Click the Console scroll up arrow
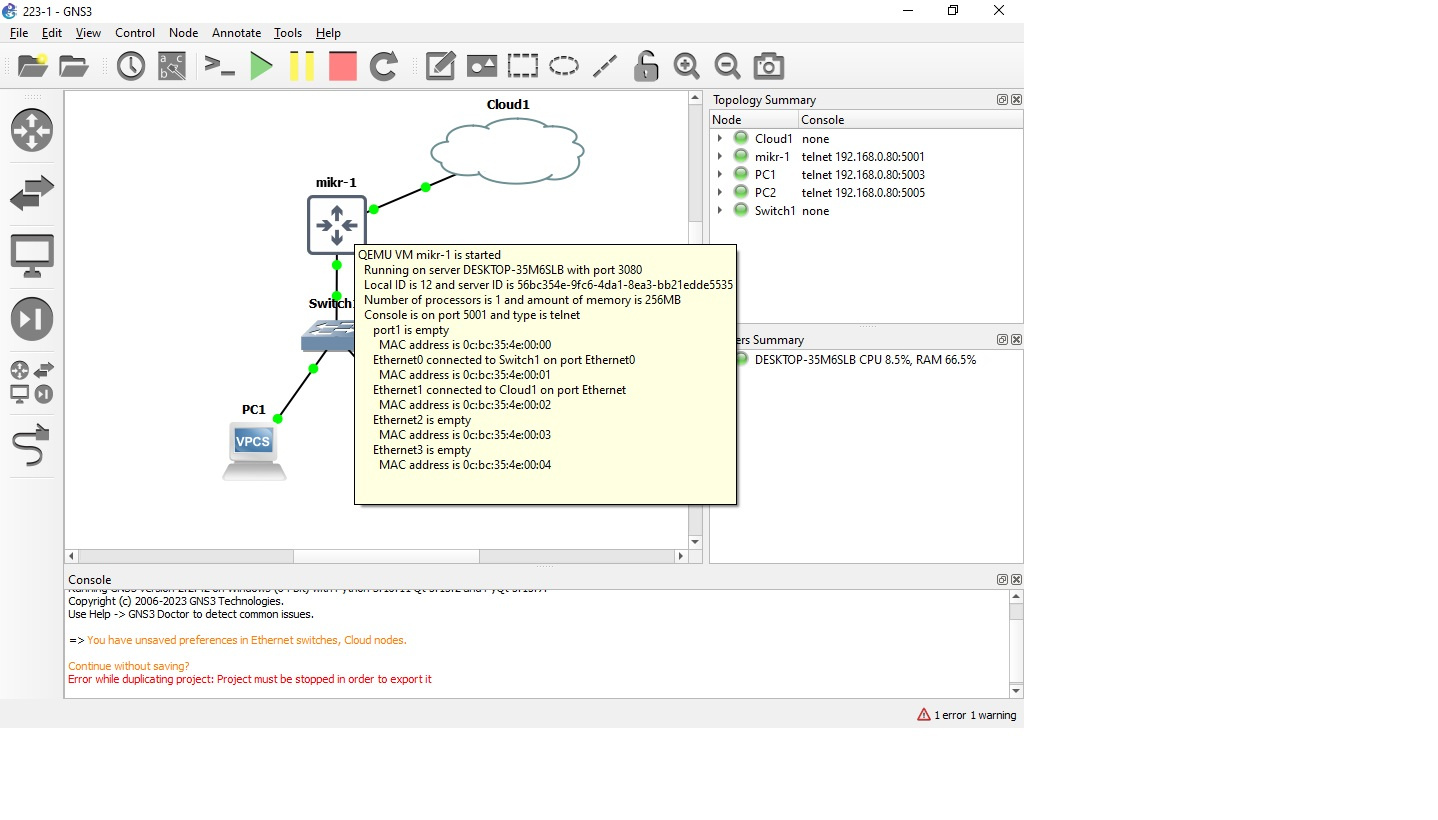This screenshot has width=1438, height=820. click(x=1016, y=597)
